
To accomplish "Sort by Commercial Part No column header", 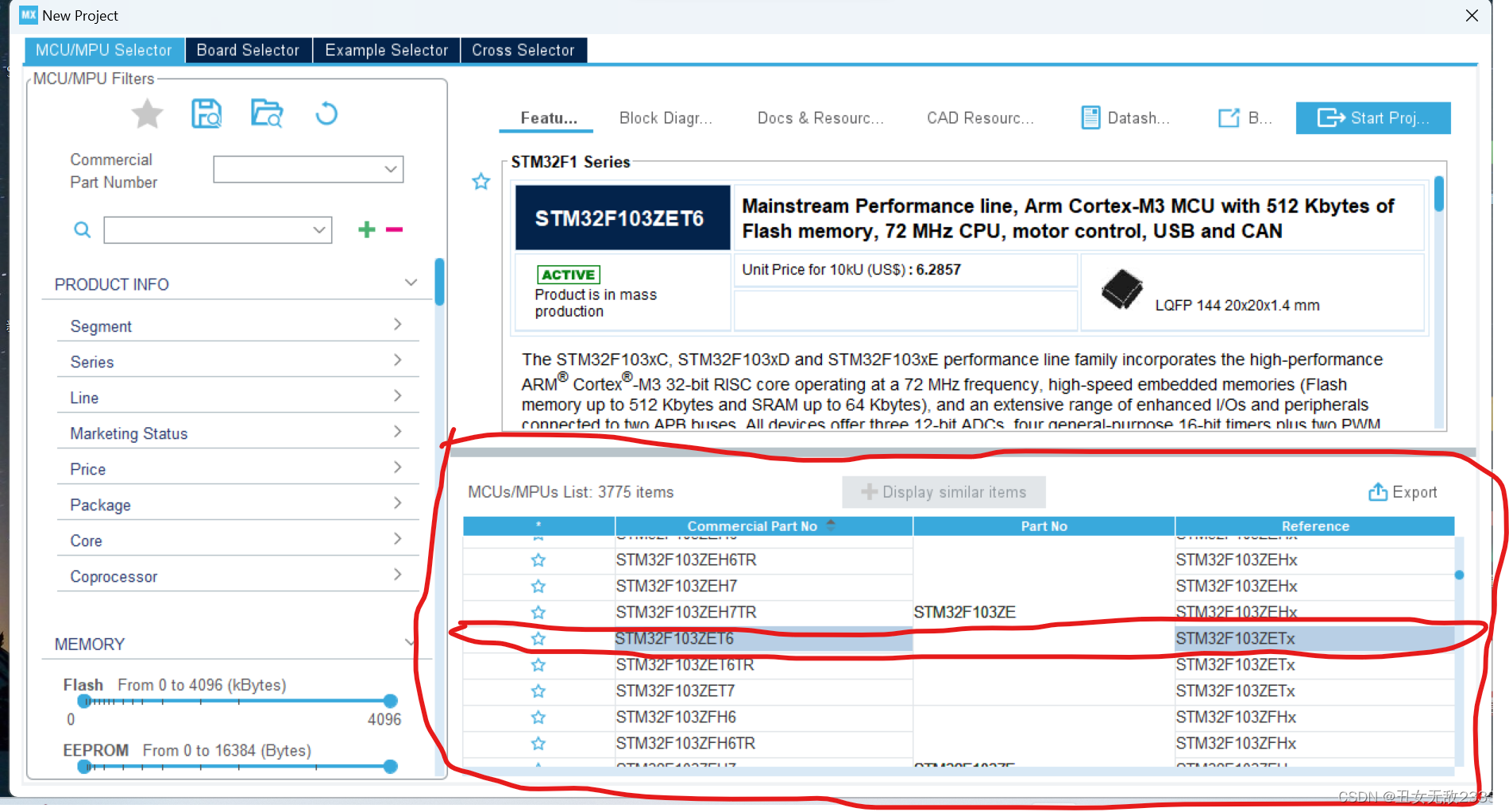I will pos(763,526).
